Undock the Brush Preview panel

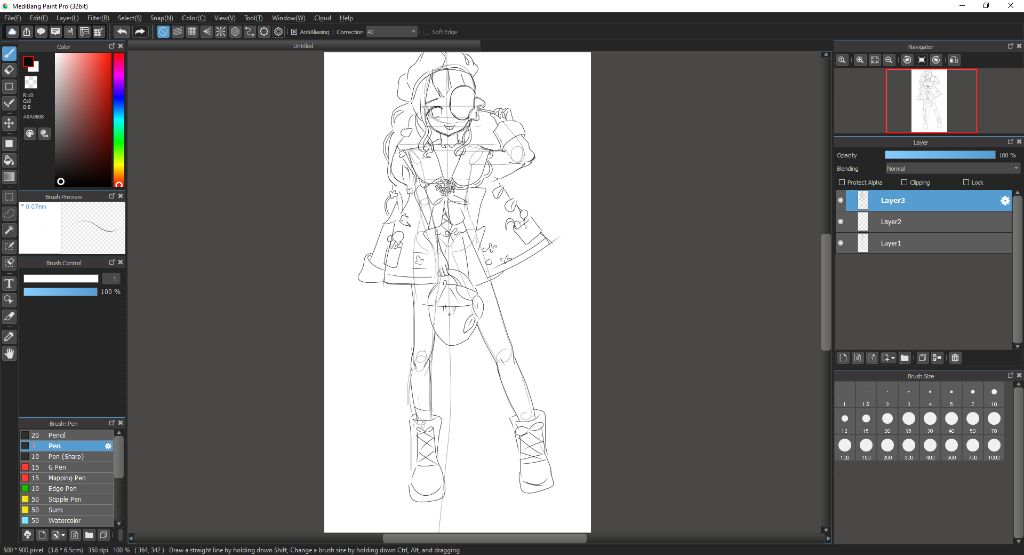pyautogui.click(x=112, y=196)
